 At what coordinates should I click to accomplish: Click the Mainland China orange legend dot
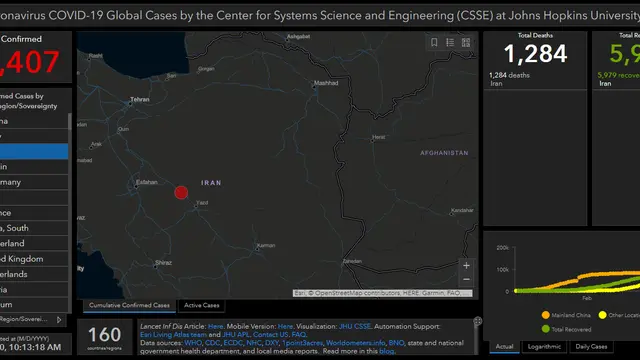(x=545, y=315)
